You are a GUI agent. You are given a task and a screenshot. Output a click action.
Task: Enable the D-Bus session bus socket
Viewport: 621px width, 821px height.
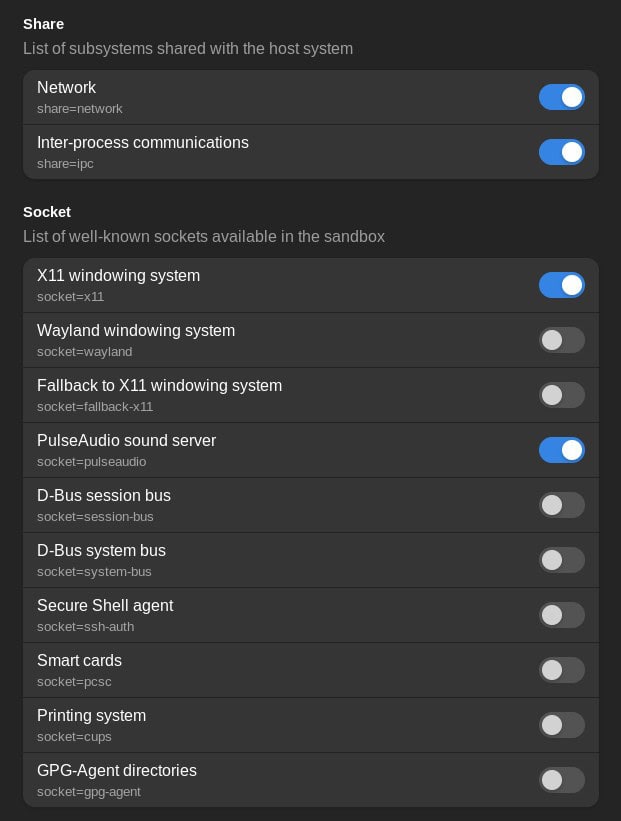pos(561,505)
